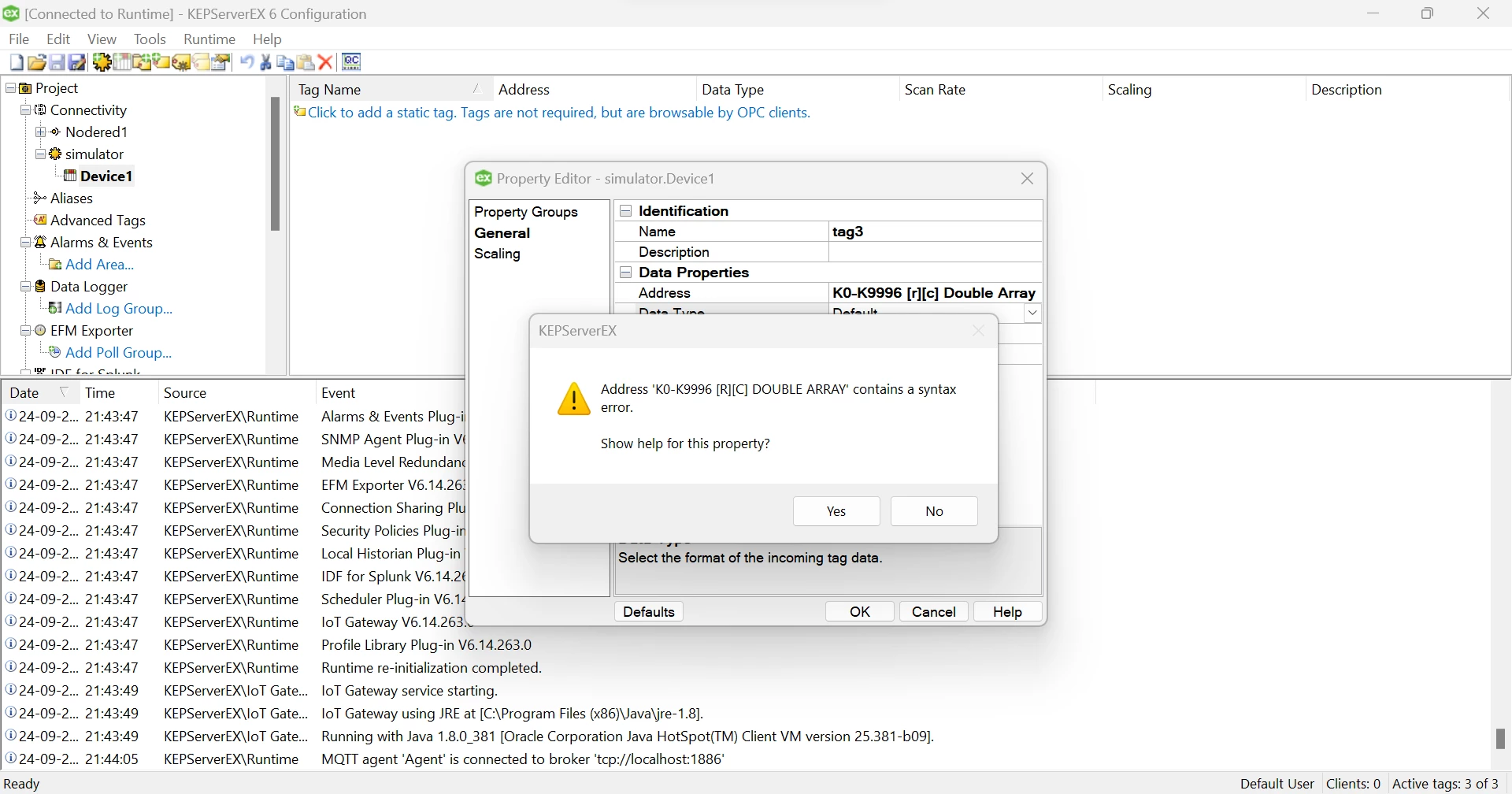Click the red Delete X icon
Viewport: 1512px width, 794px height.
pyautogui.click(x=327, y=63)
